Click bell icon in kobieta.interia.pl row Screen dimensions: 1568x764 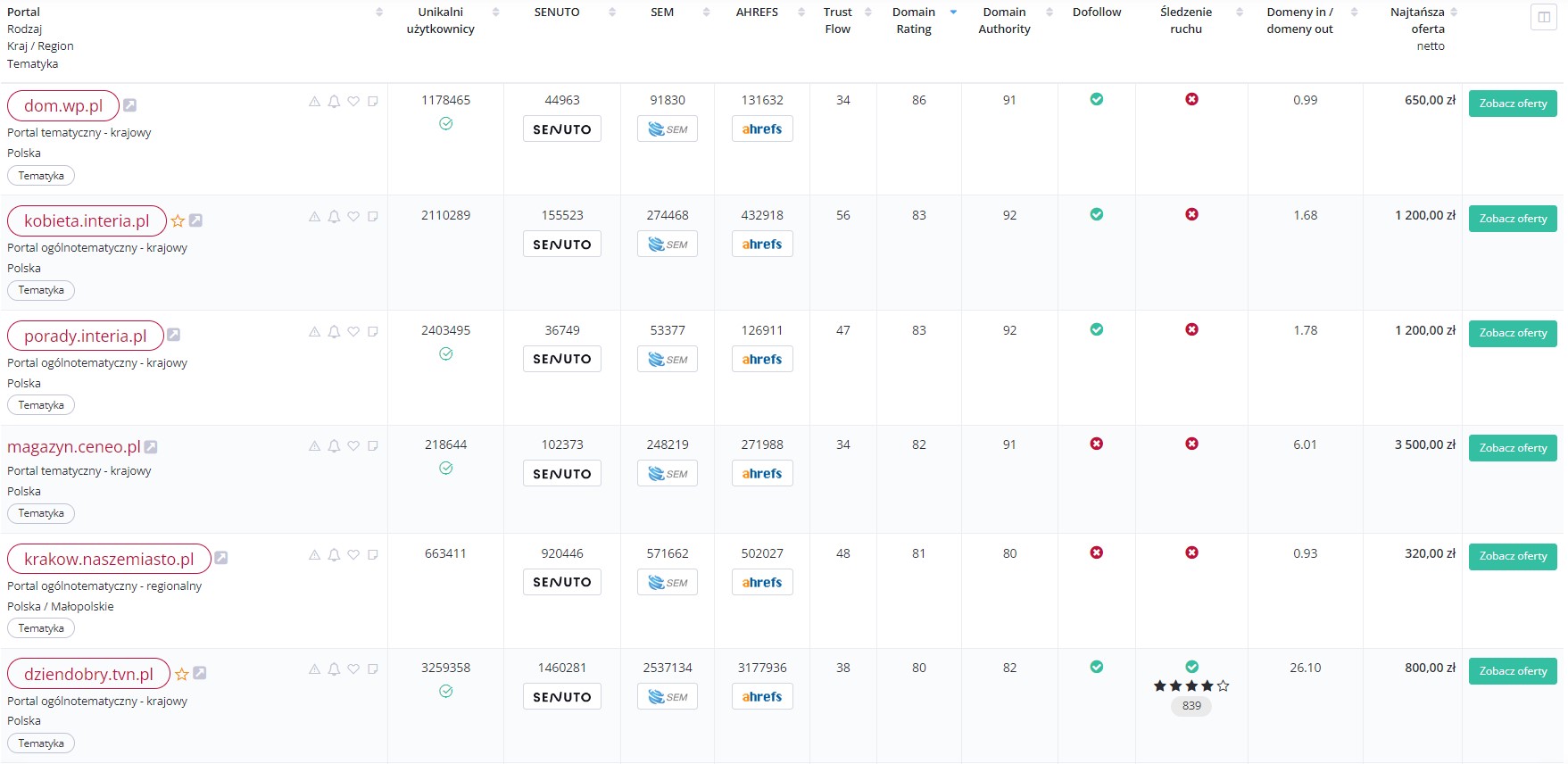point(334,217)
